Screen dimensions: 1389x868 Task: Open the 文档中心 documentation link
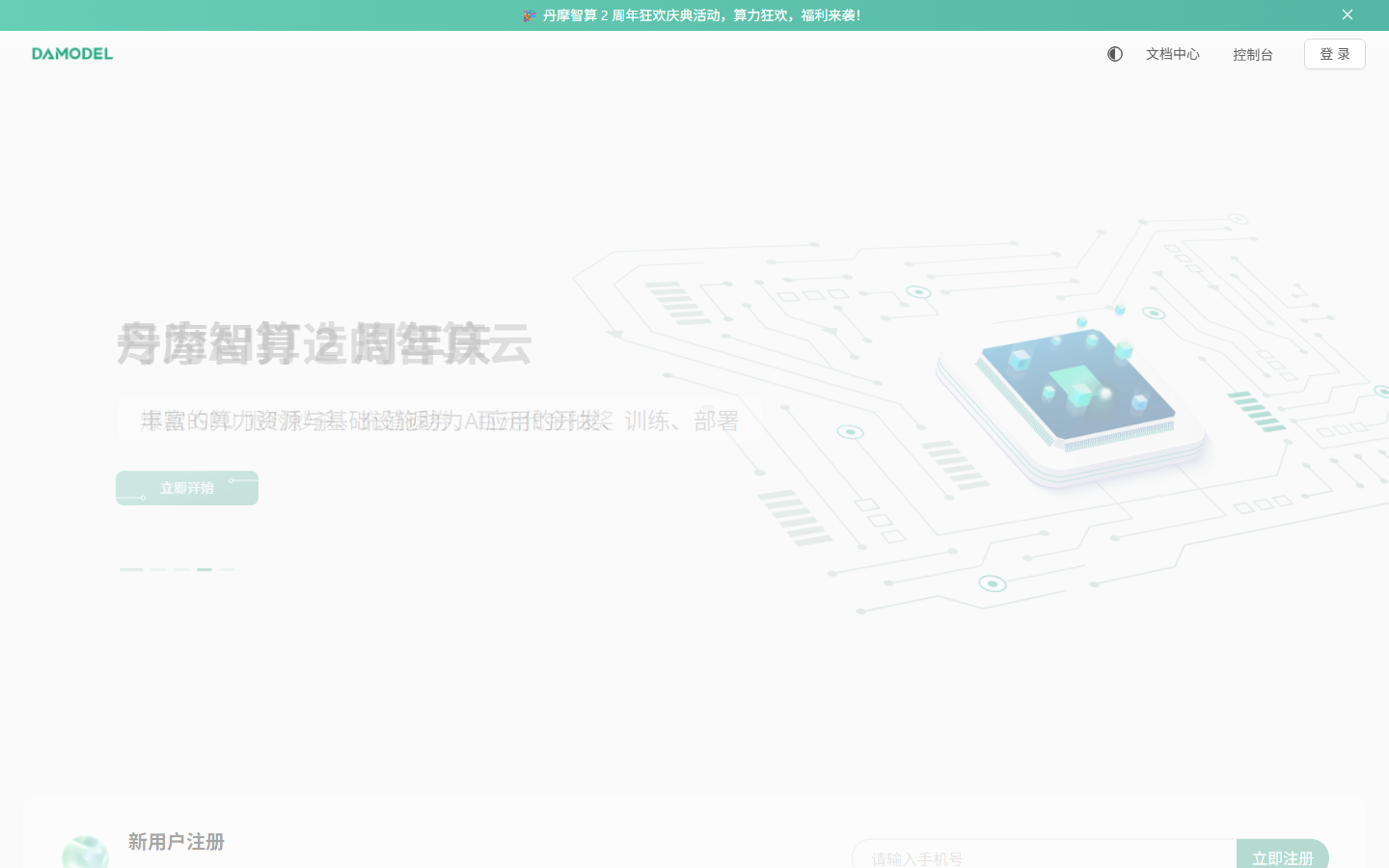click(x=1173, y=54)
